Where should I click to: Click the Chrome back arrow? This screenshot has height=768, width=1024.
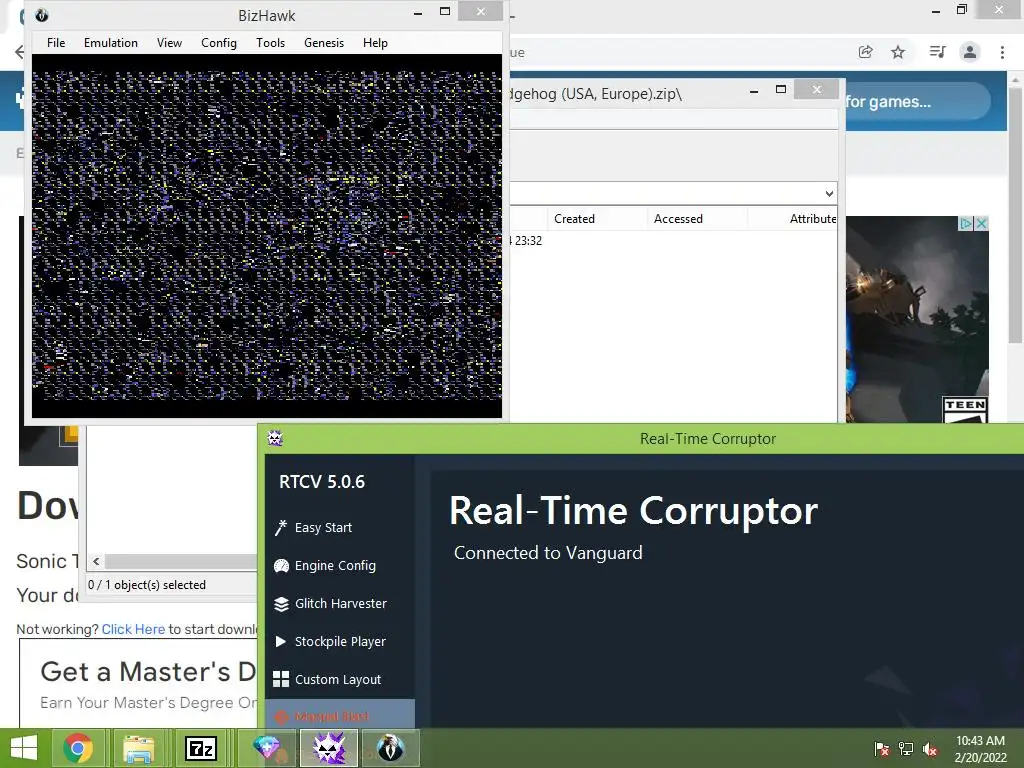coord(20,52)
